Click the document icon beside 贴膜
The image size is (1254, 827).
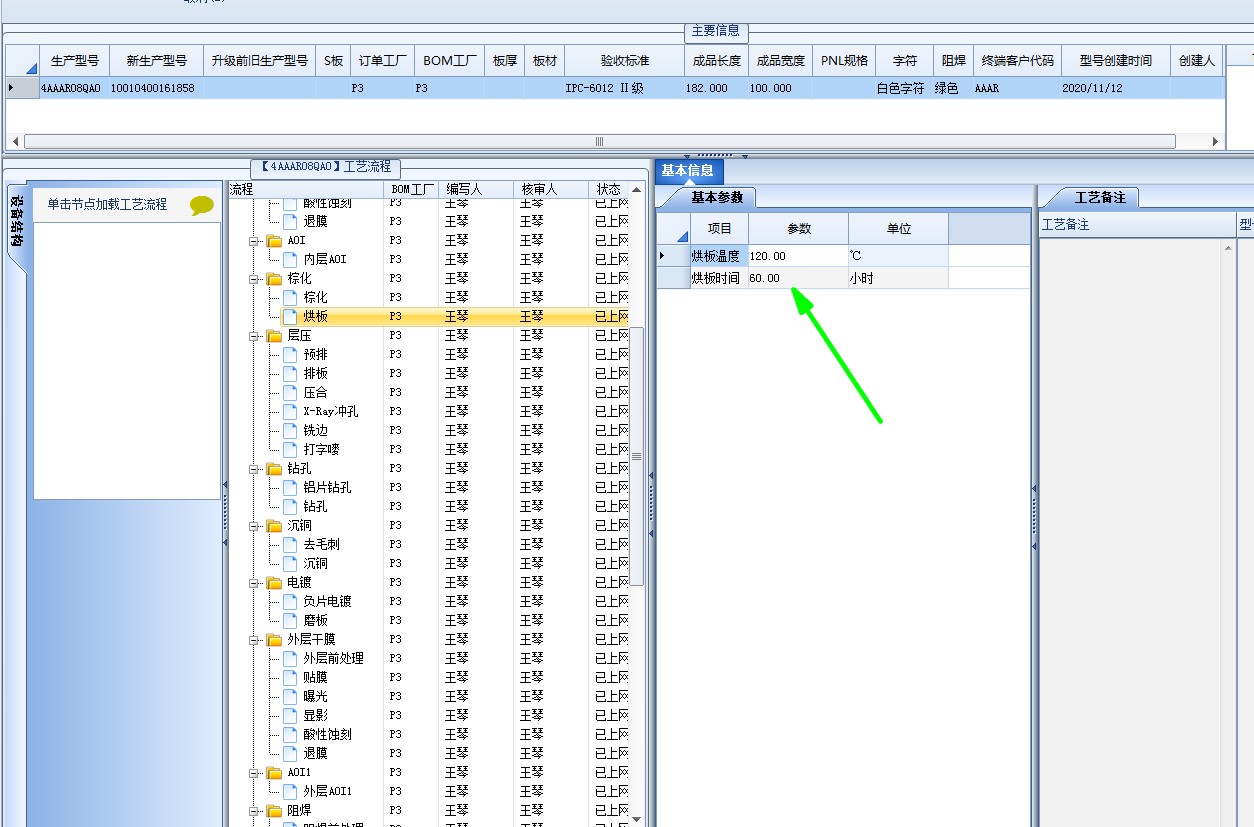coord(290,677)
